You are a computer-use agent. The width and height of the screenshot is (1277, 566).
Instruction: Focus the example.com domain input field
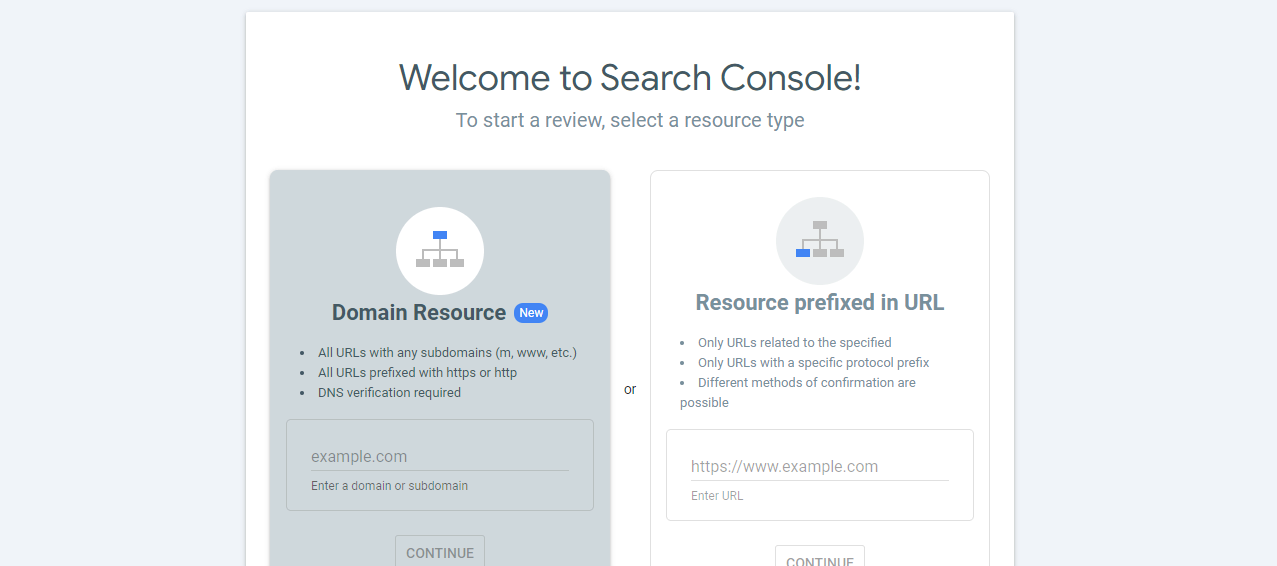440,457
